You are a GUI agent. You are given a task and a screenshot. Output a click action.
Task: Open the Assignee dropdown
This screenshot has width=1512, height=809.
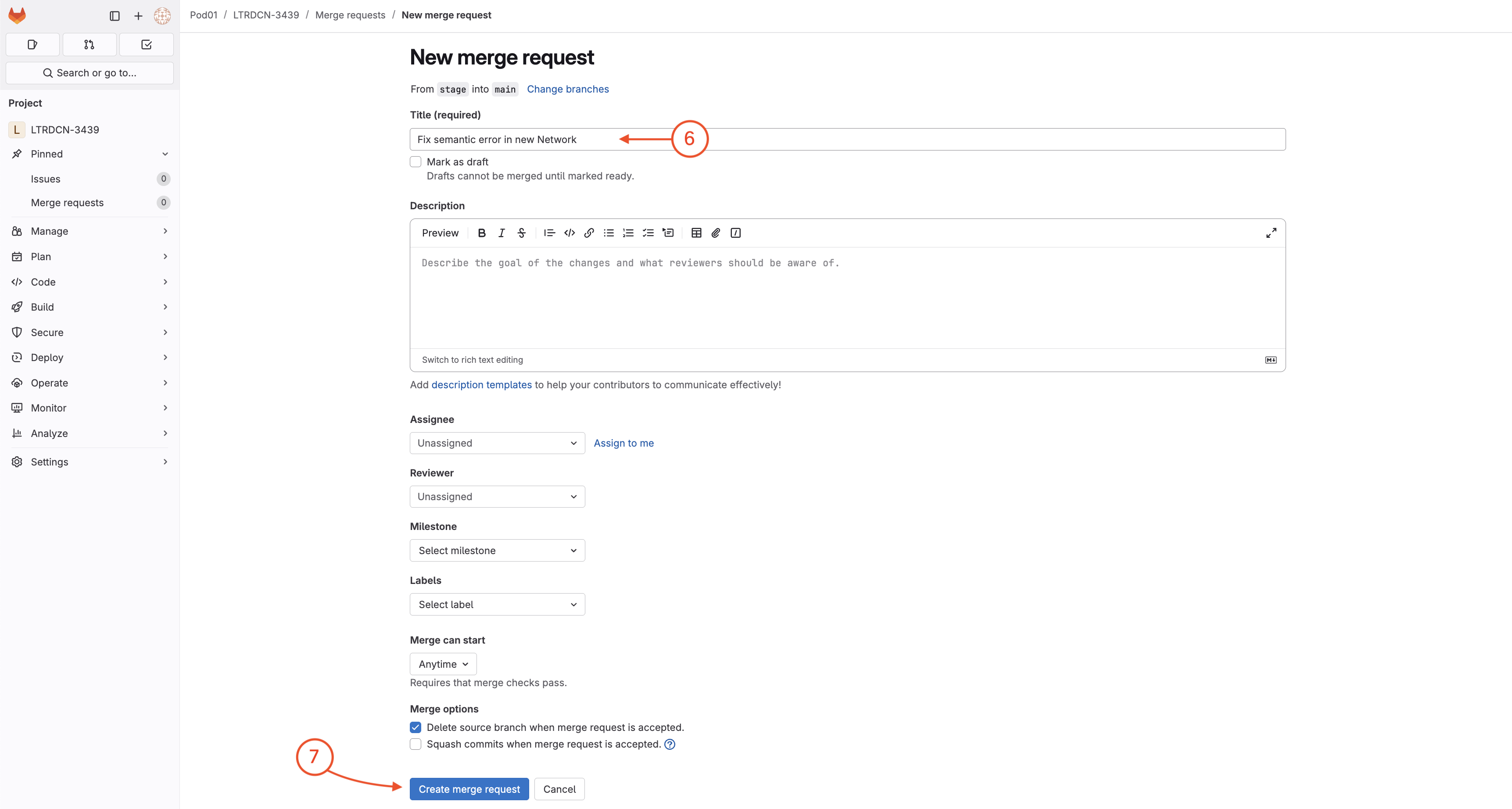click(x=497, y=443)
